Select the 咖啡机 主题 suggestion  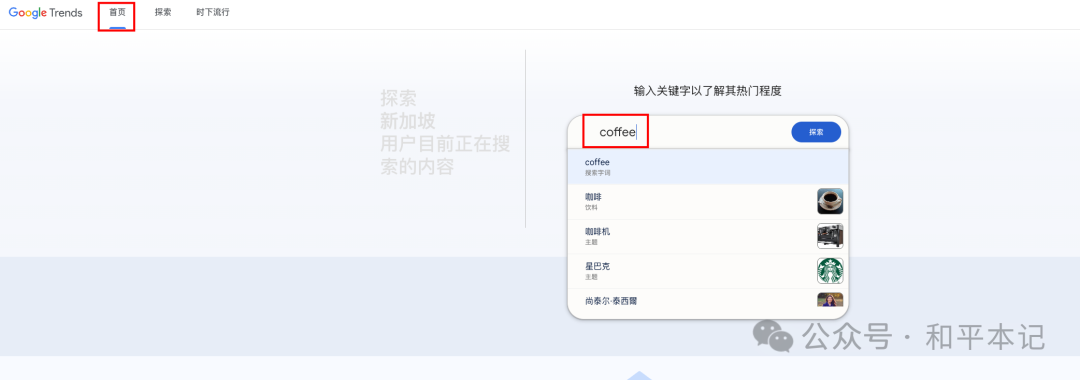coord(708,236)
